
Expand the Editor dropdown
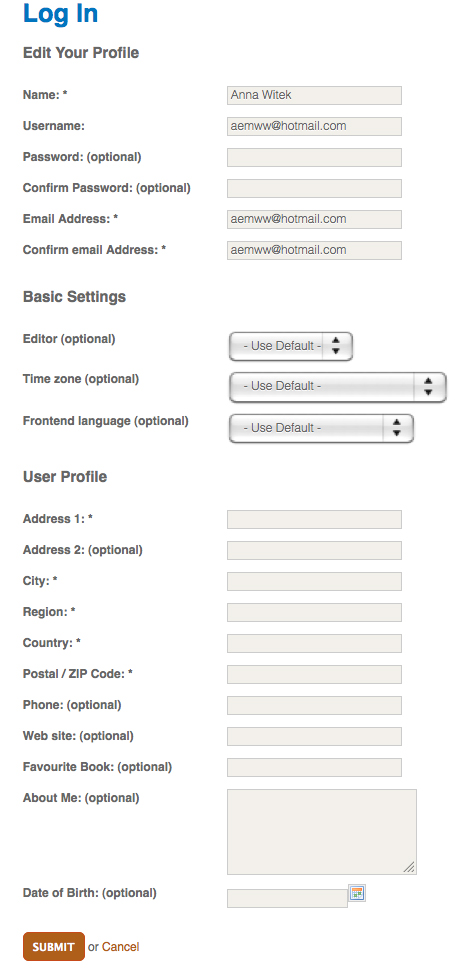pyautogui.click(x=290, y=346)
